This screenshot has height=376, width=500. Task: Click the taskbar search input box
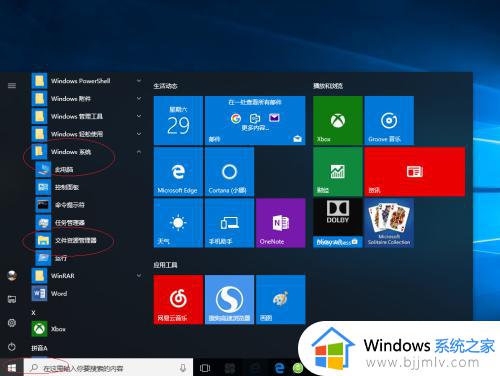pos(108,368)
